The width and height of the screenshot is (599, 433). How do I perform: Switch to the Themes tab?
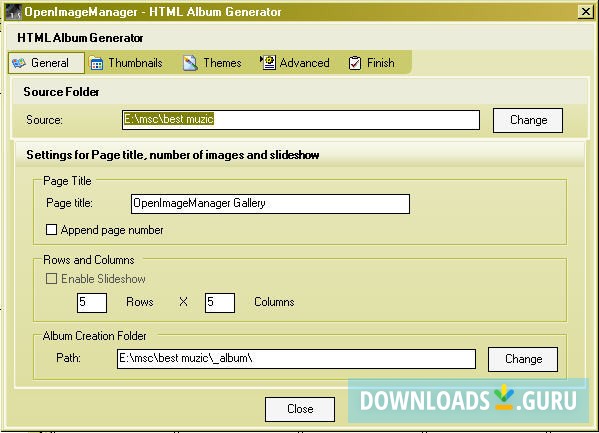pyautogui.click(x=212, y=63)
